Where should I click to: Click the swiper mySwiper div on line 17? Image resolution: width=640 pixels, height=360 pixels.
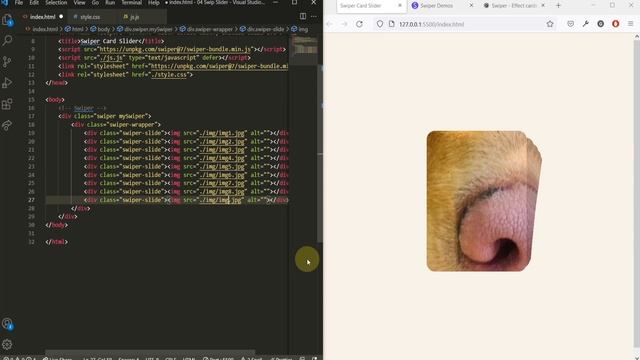(104, 116)
